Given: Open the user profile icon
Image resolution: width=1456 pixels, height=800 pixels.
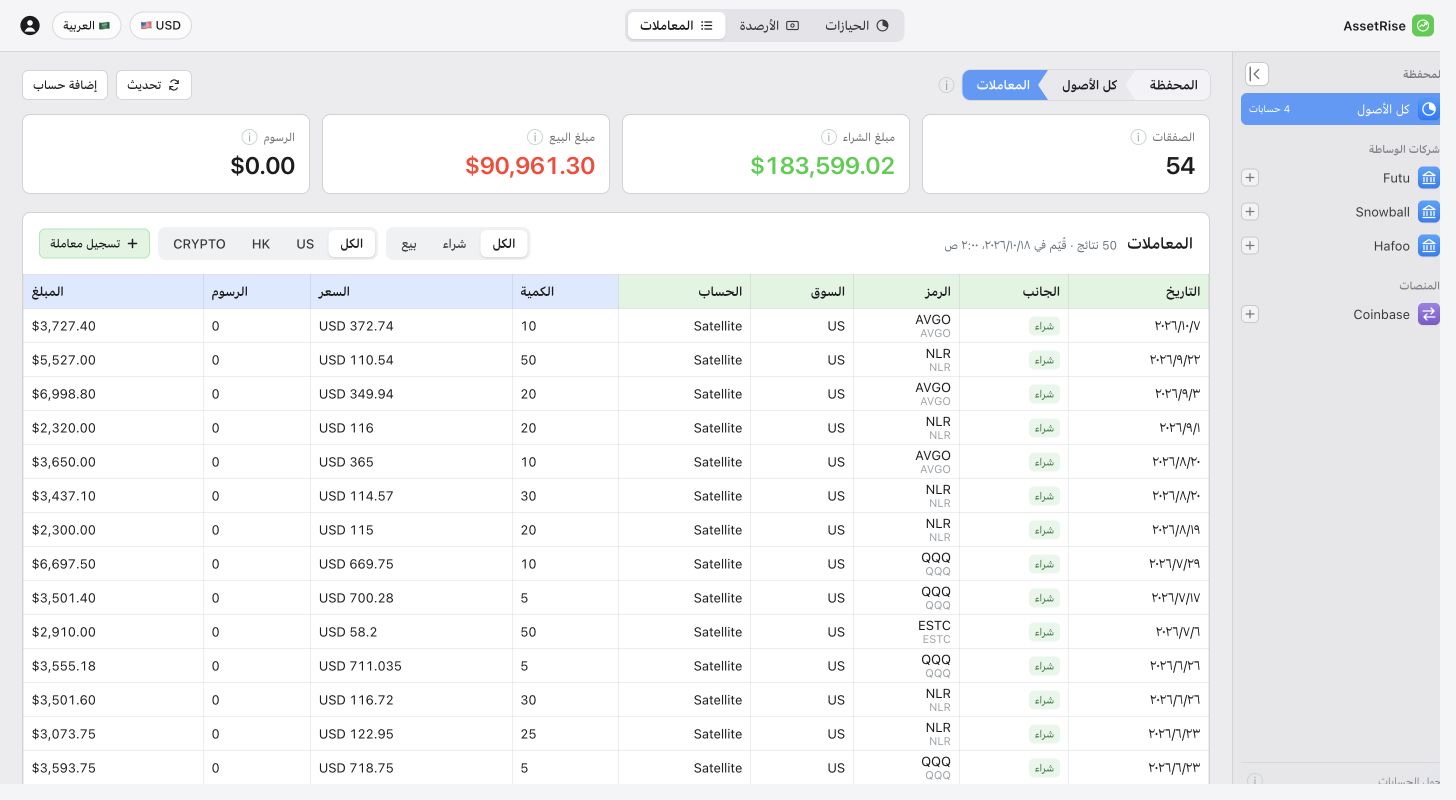Looking at the screenshot, I should click(30, 26).
